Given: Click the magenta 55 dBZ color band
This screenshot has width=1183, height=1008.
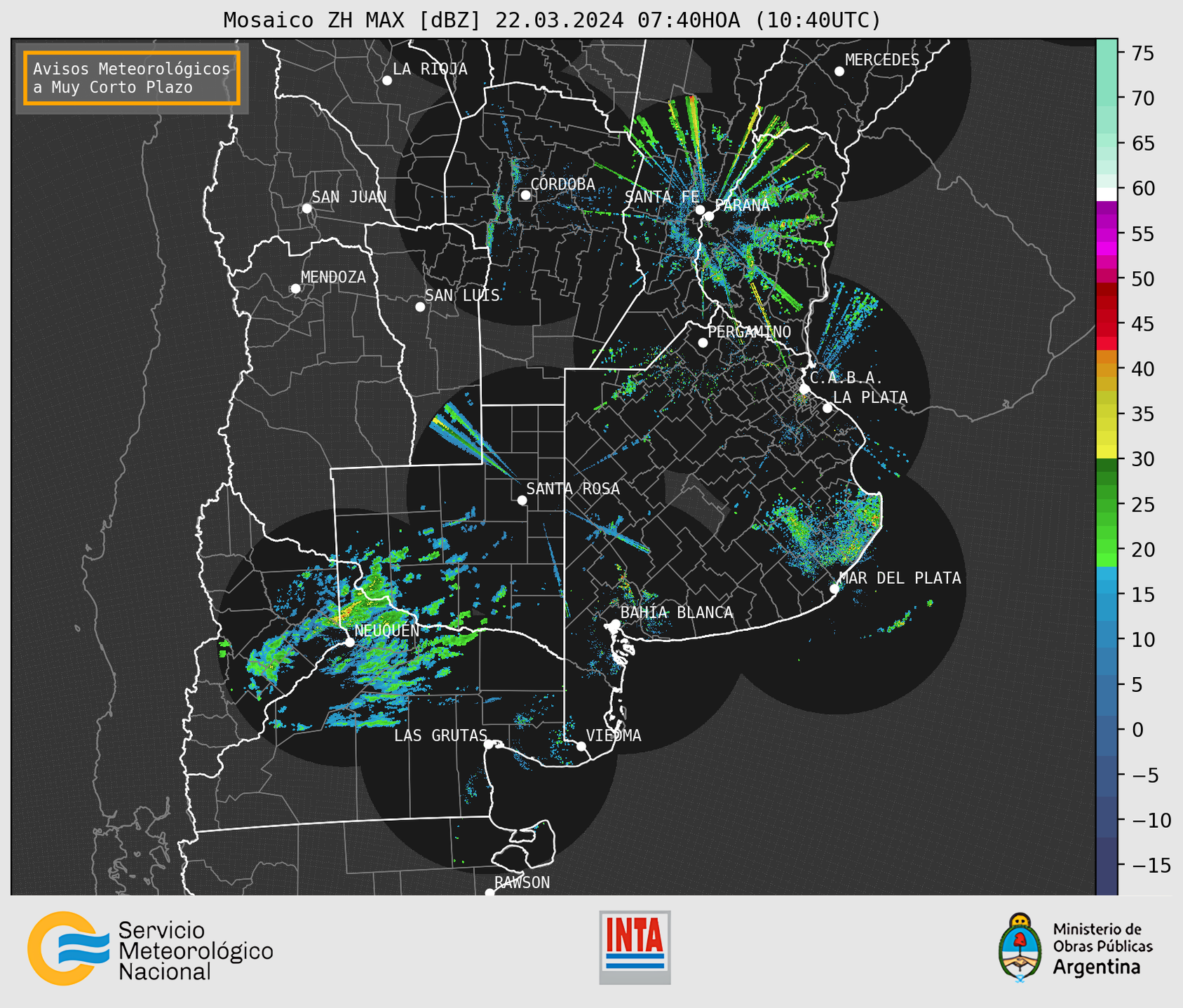Looking at the screenshot, I should click(1107, 234).
